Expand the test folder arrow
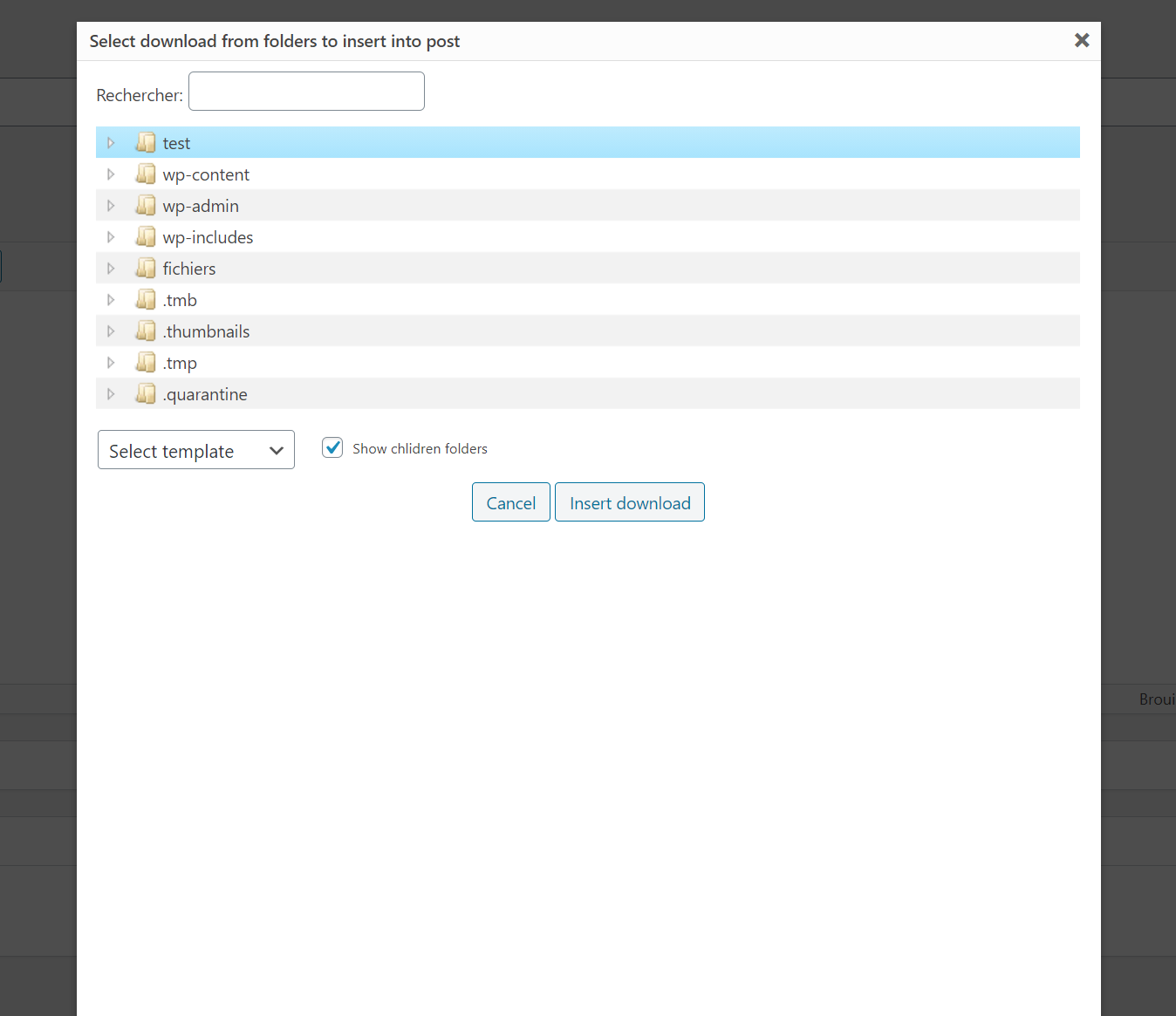This screenshot has width=1176, height=1016. pyautogui.click(x=111, y=142)
